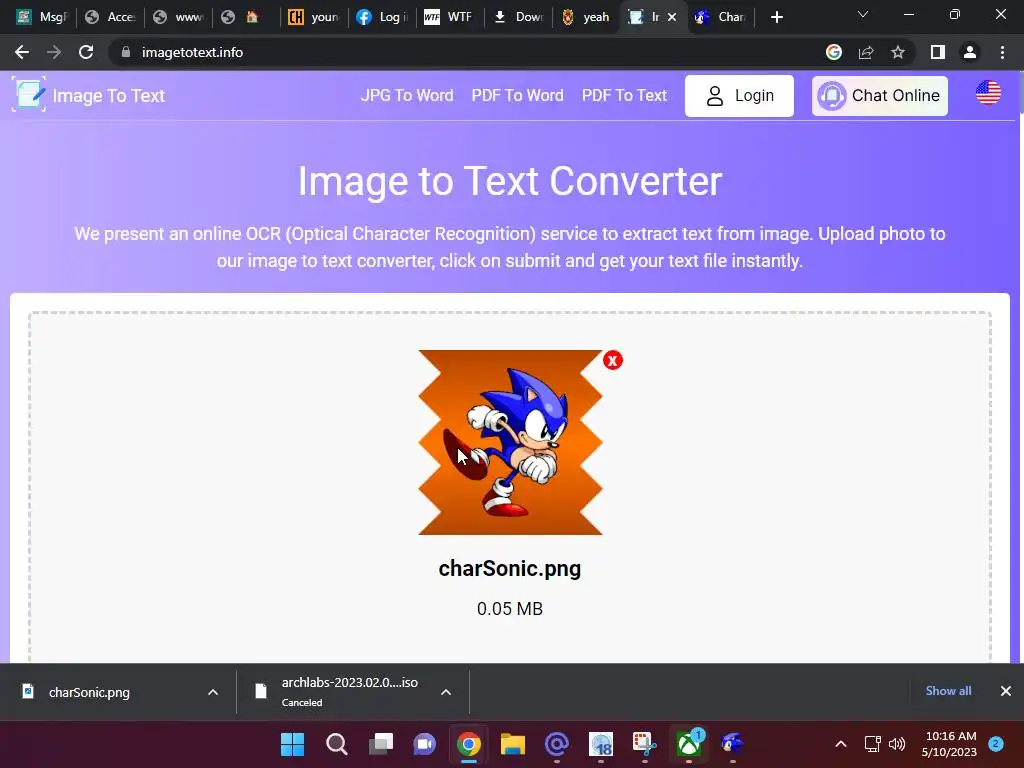Click the 0.05 MB file size text

coord(509,609)
